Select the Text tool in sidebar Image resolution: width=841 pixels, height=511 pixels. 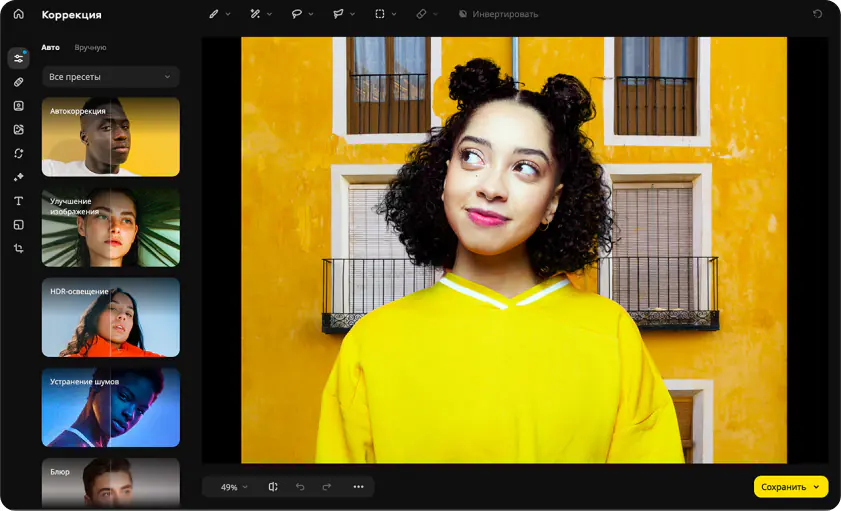point(19,201)
